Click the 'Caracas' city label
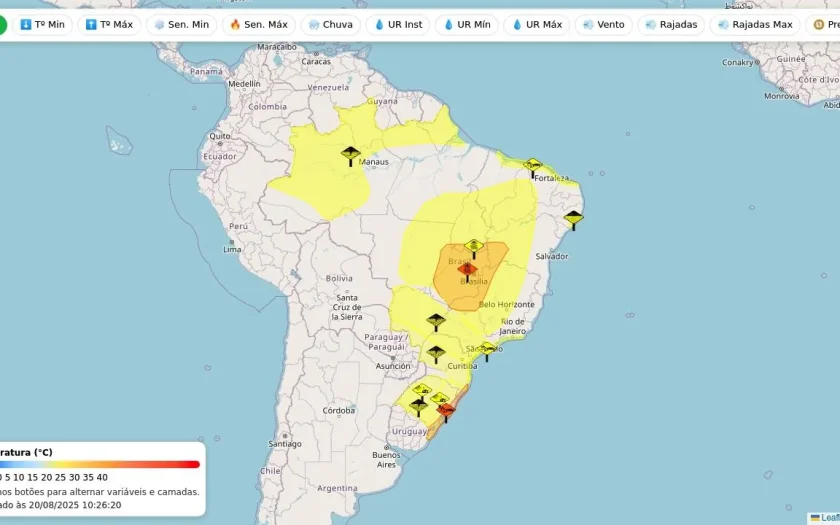Screen dimensions: 840x525 click(x=316, y=62)
